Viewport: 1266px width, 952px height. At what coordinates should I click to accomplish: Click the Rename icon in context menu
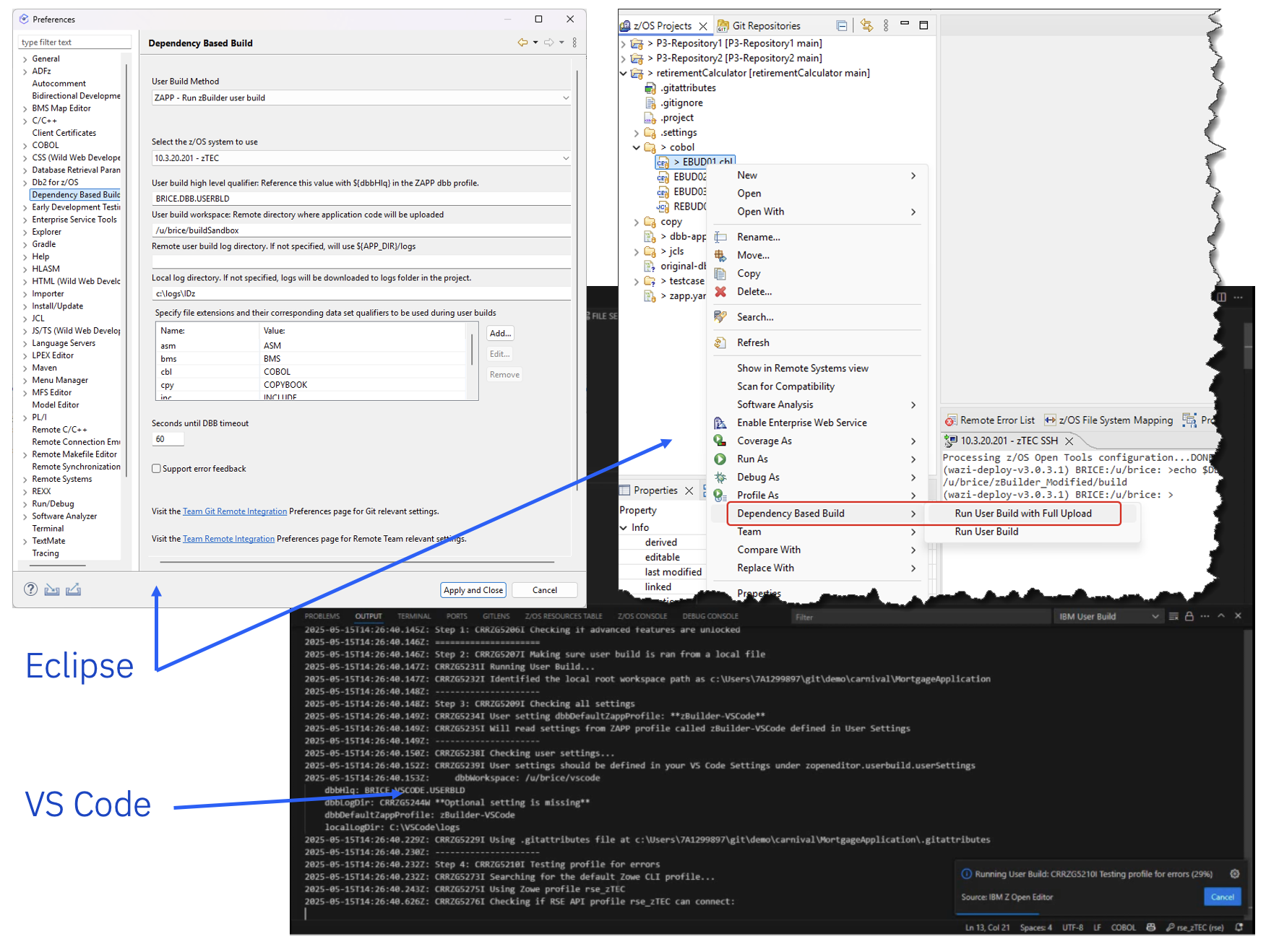pyautogui.click(x=720, y=237)
